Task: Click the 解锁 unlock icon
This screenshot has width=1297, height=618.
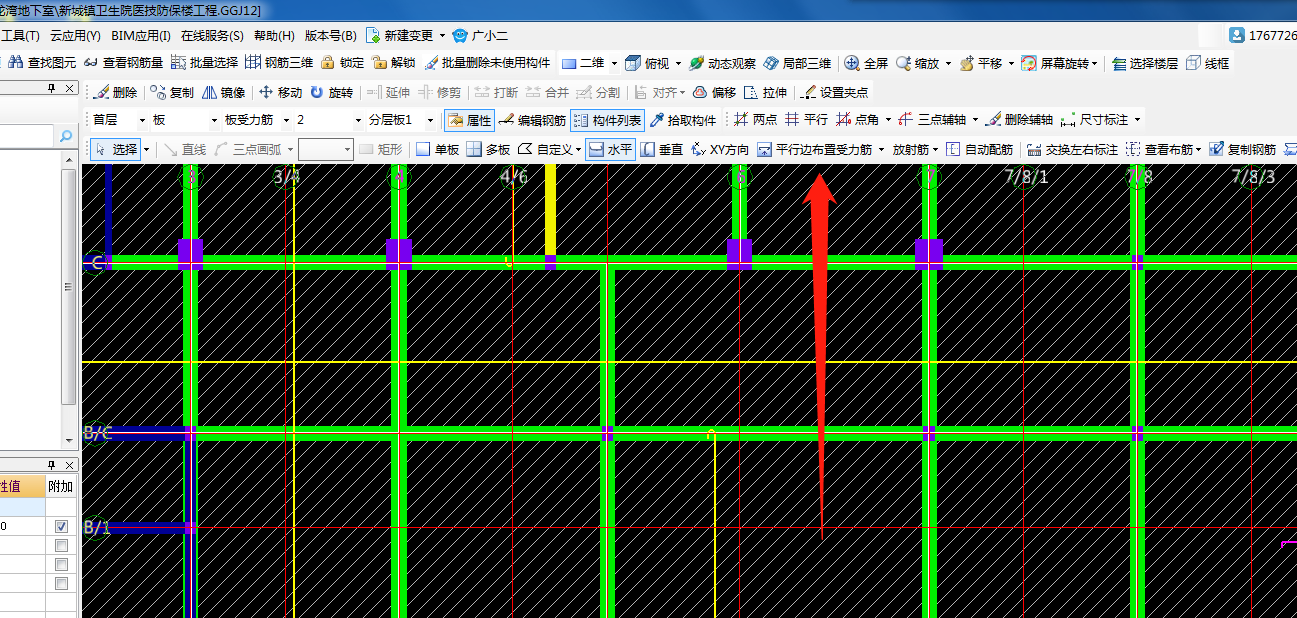Action: 393,62
